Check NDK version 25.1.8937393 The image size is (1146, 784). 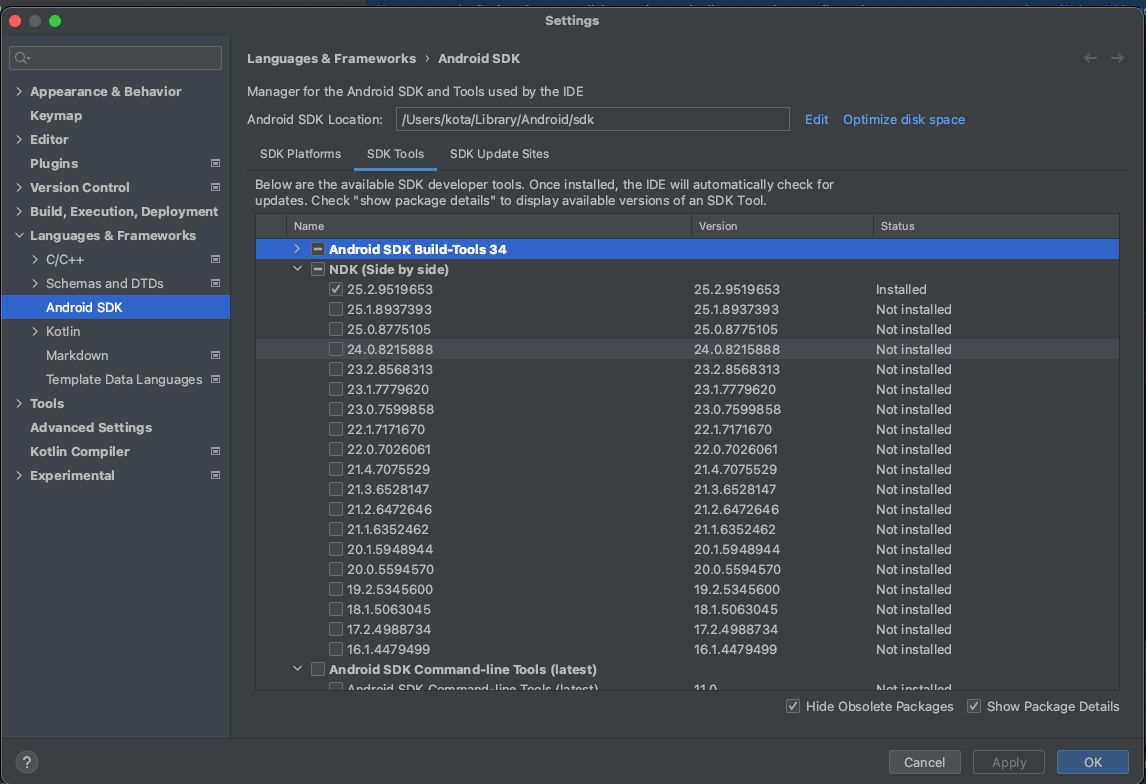[336, 309]
